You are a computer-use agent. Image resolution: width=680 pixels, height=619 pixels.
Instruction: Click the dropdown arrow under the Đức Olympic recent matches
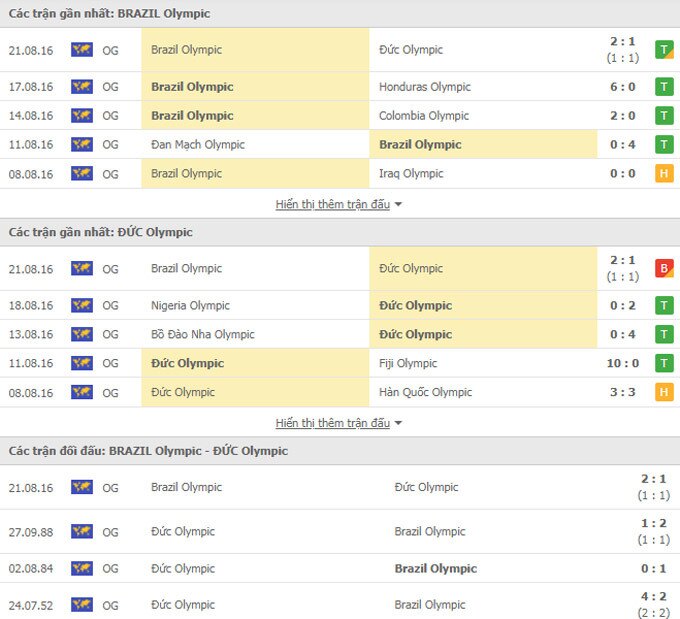pyautogui.click(x=398, y=423)
